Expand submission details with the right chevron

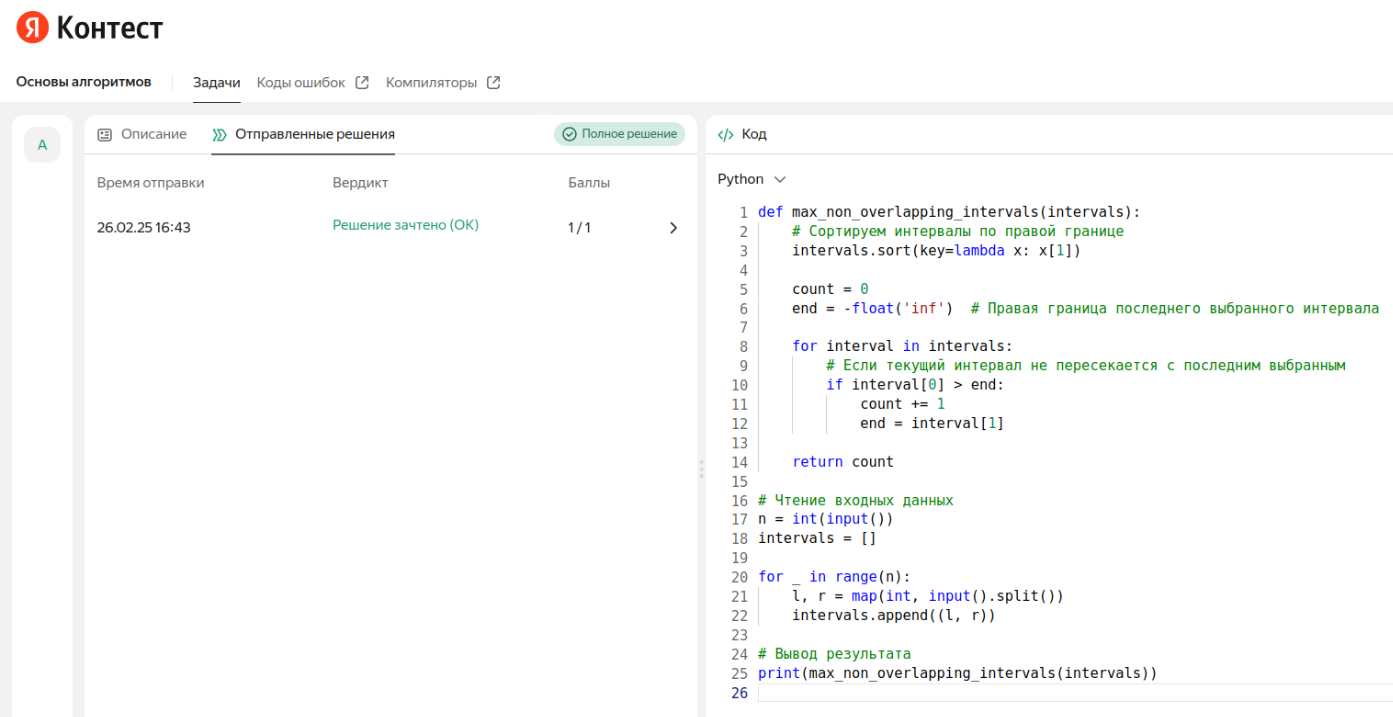[673, 228]
